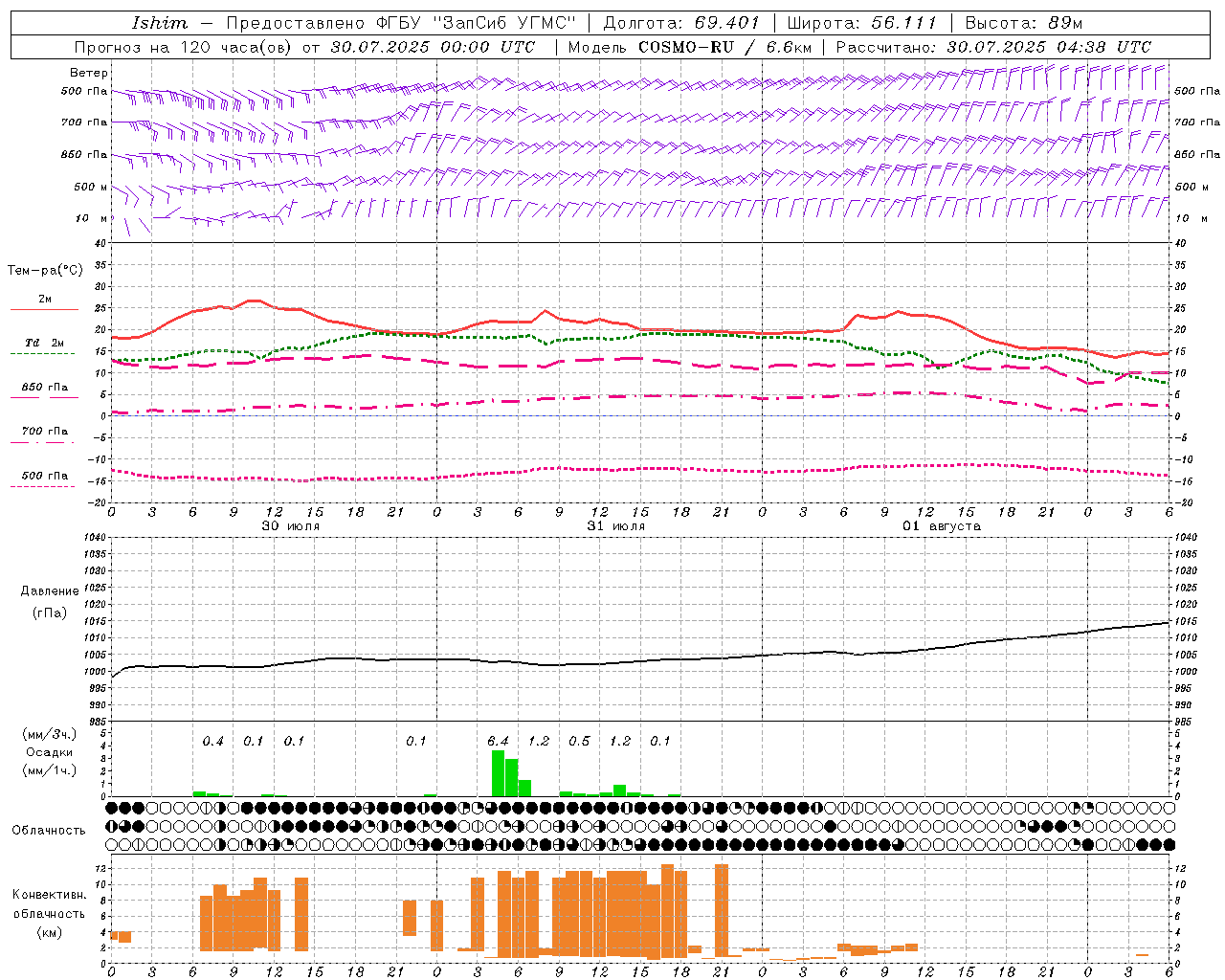Click the 'Осадки' precipitation label
Viewport: 1225px width, 980px height.
49,752
